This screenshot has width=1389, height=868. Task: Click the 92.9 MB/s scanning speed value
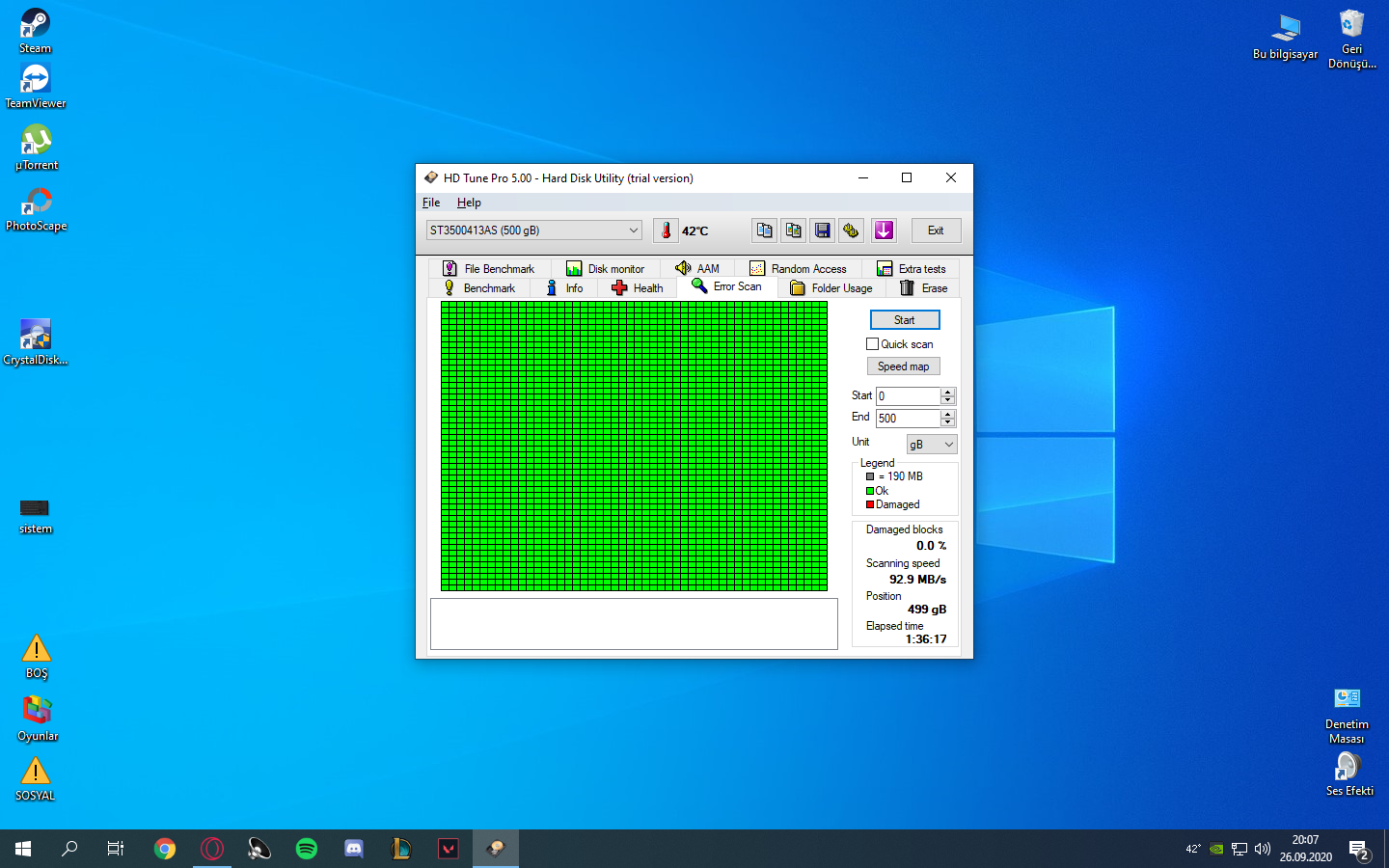coord(917,580)
